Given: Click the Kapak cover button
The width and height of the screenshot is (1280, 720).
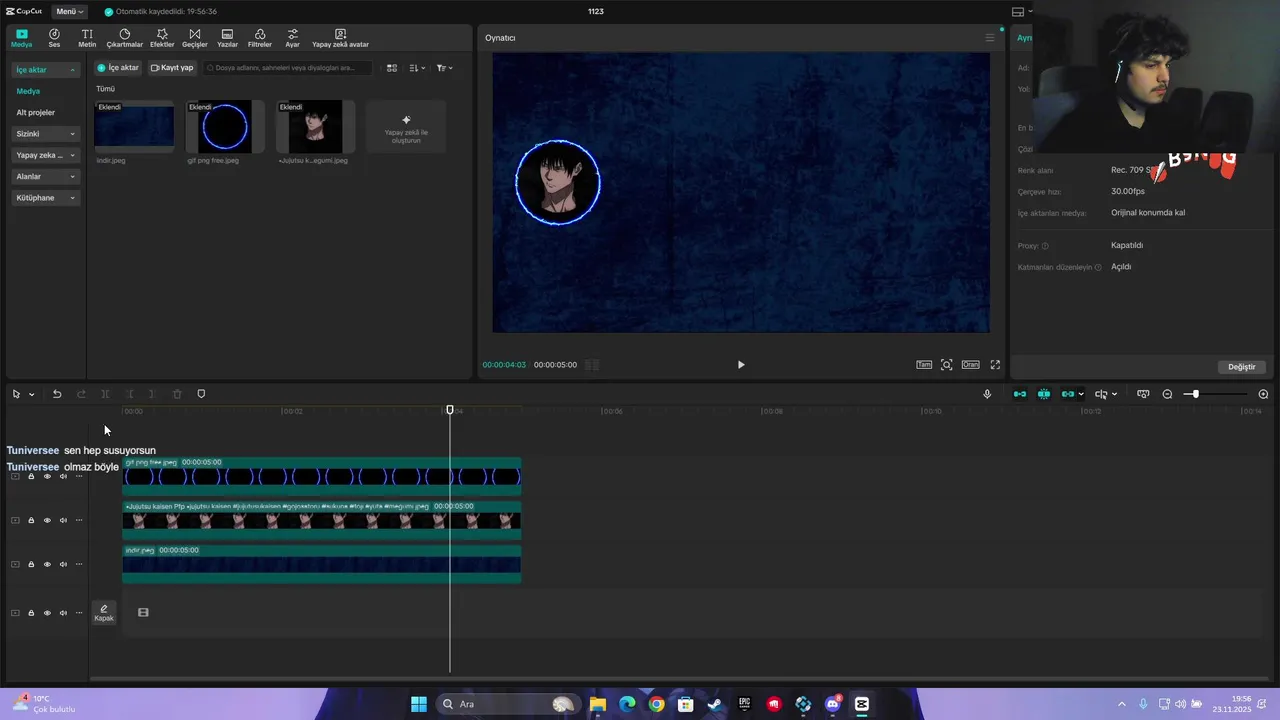Looking at the screenshot, I should (104, 612).
